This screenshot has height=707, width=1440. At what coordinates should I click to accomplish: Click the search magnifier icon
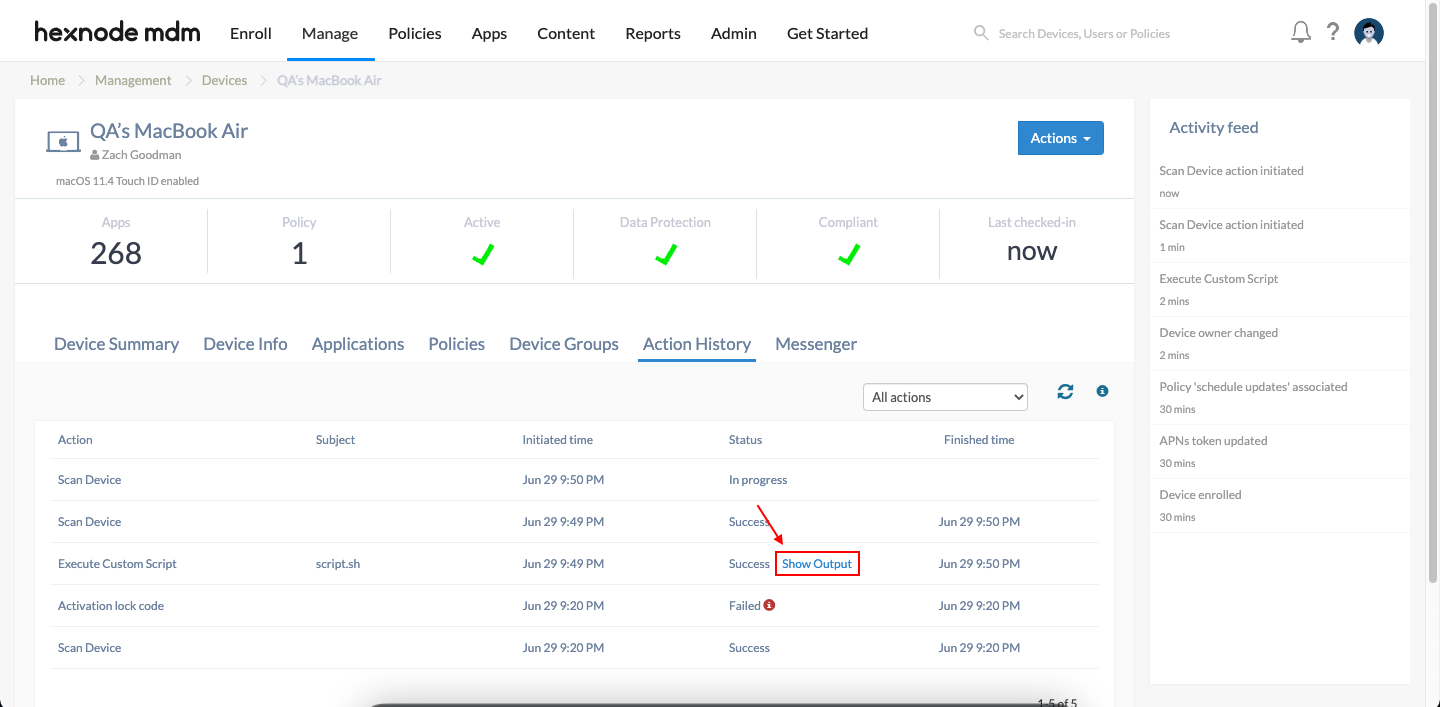[981, 33]
